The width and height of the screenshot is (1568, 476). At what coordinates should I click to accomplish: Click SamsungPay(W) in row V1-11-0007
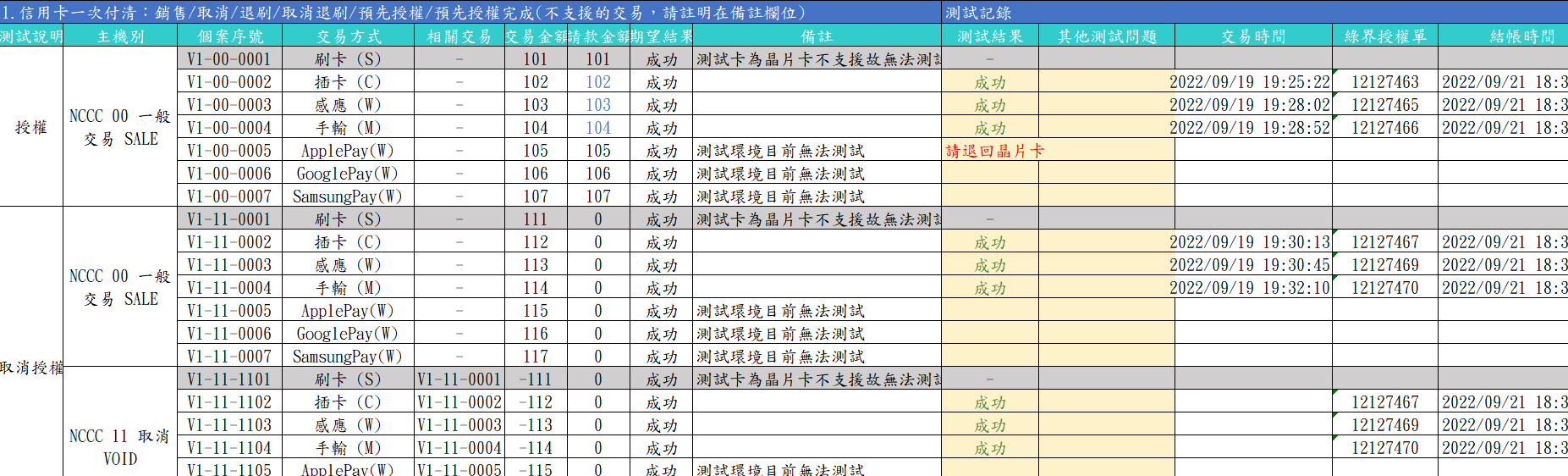coord(348,356)
